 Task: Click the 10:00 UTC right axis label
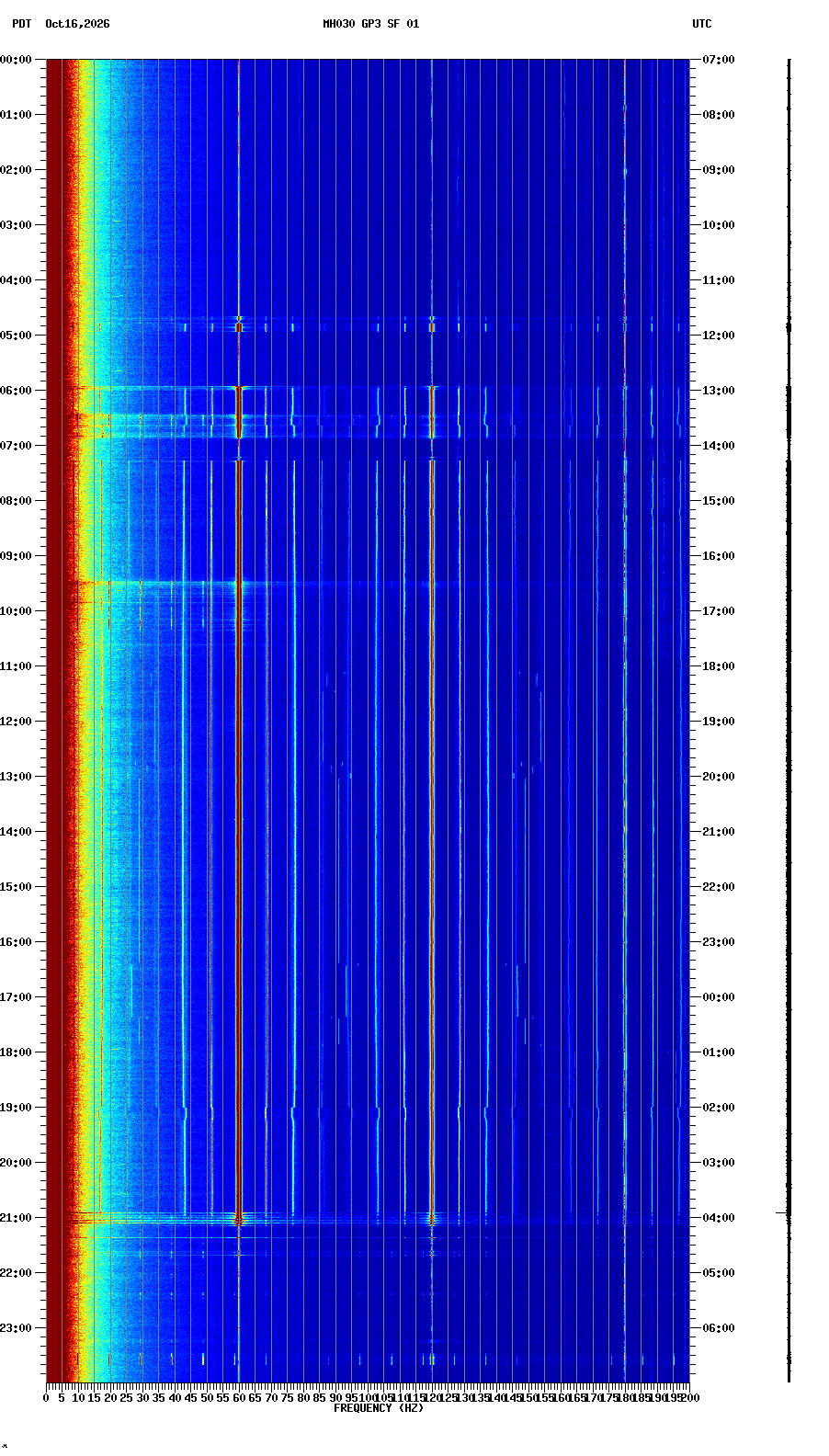click(719, 225)
